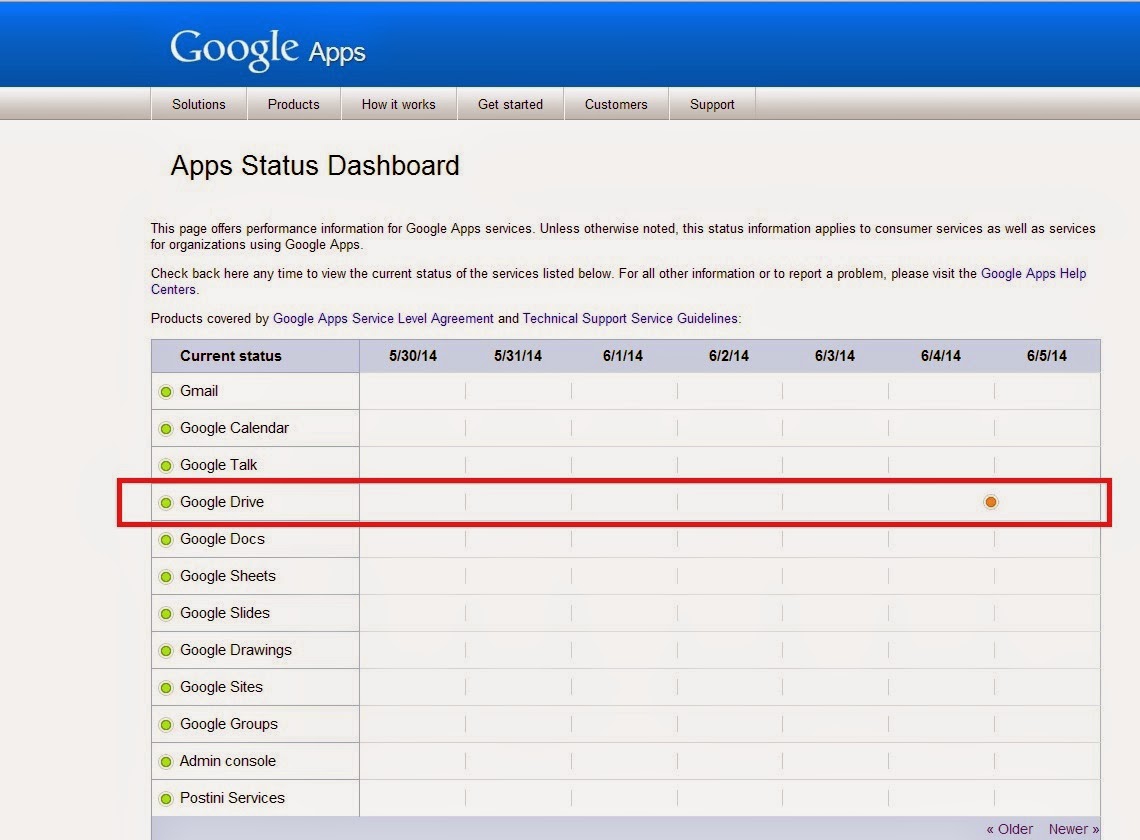Open the How it works menu
This screenshot has width=1140, height=840.
[x=398, y=104]
